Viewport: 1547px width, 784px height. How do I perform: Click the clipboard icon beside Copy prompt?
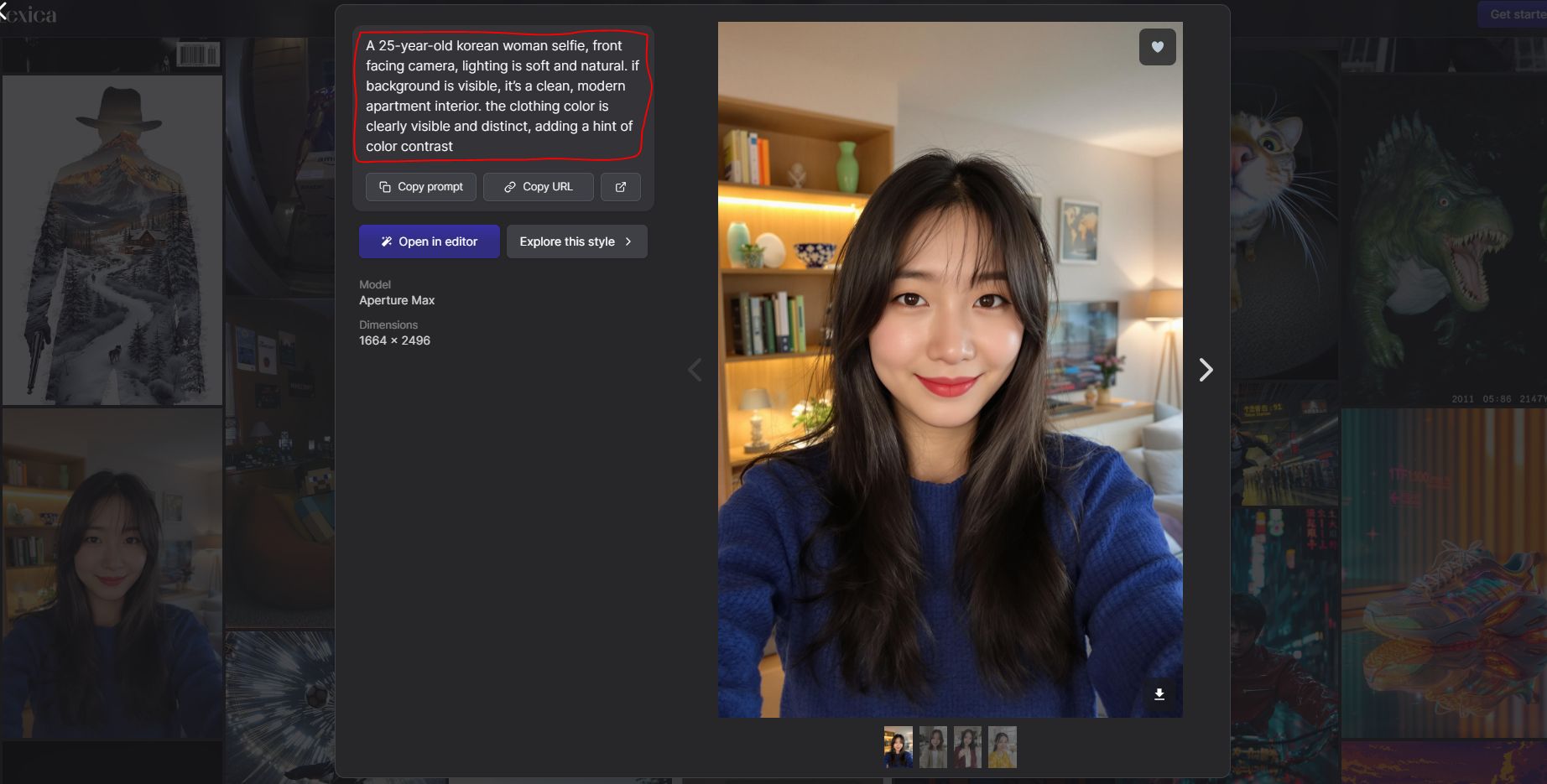coord(383,186)
